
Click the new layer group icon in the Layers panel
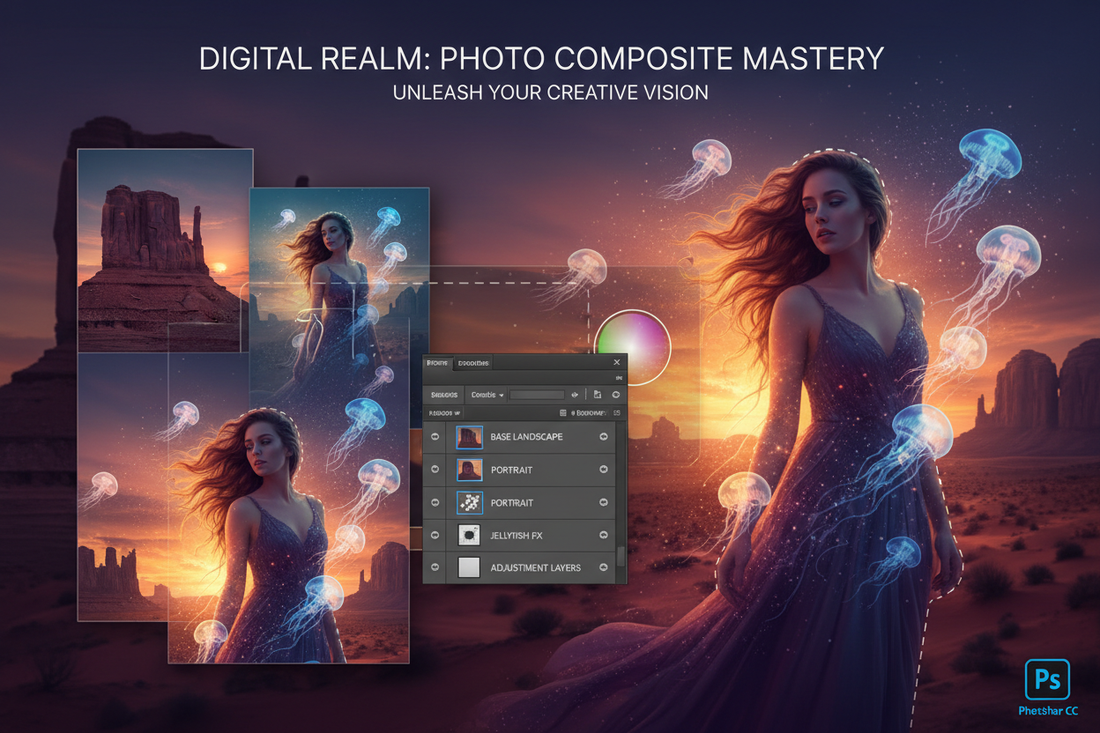tap(597, 394)
